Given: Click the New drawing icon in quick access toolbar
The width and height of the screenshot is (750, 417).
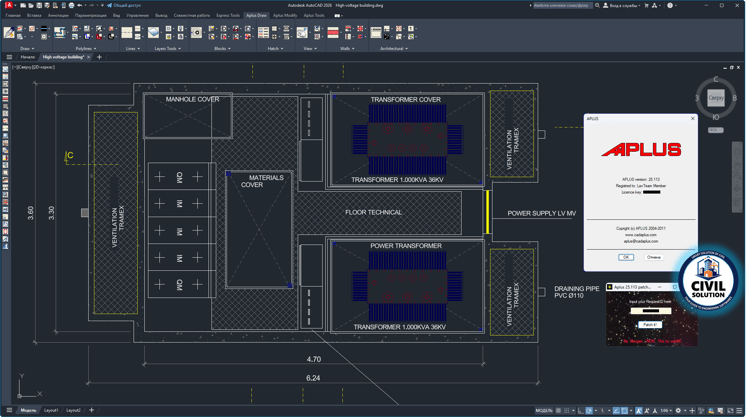Looking at the screenshot, I should 23,5.
